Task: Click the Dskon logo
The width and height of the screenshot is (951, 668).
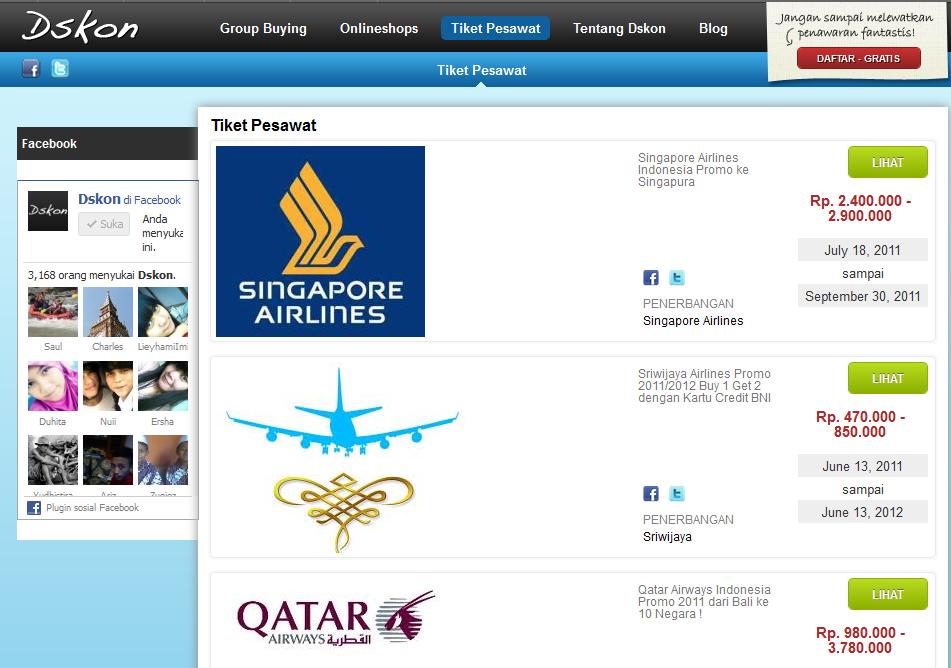Action: (x=80, y=27)
